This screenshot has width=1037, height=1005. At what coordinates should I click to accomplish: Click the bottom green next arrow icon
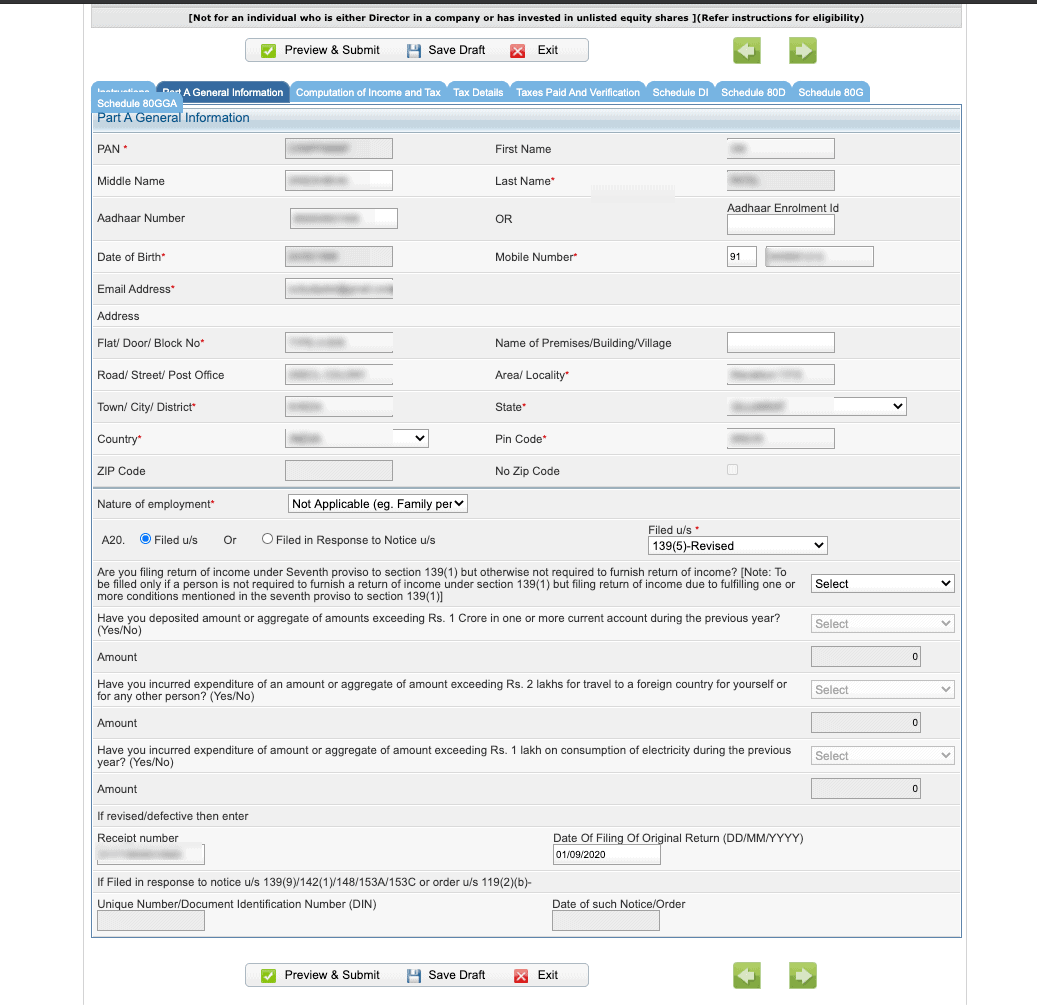(803, 975)
